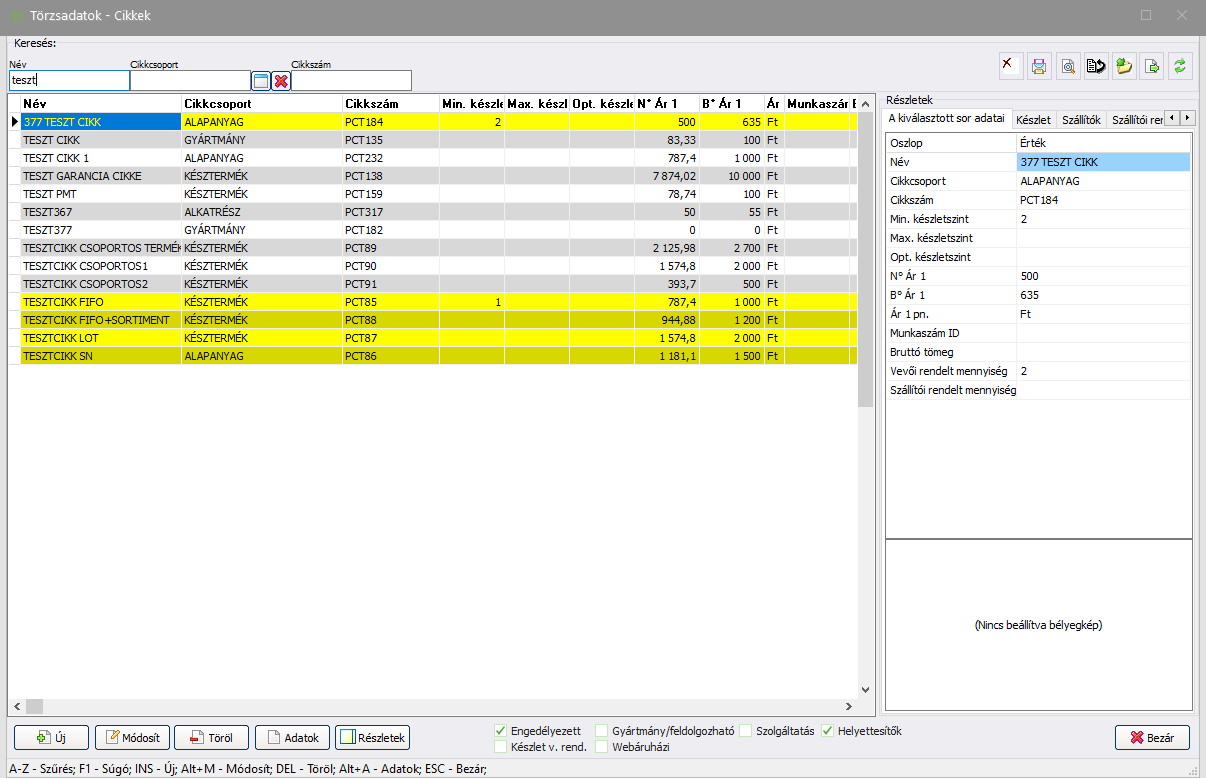Click the open folder import icon
This screenshot has width=1206, height=778.
tap(1124, 67)
